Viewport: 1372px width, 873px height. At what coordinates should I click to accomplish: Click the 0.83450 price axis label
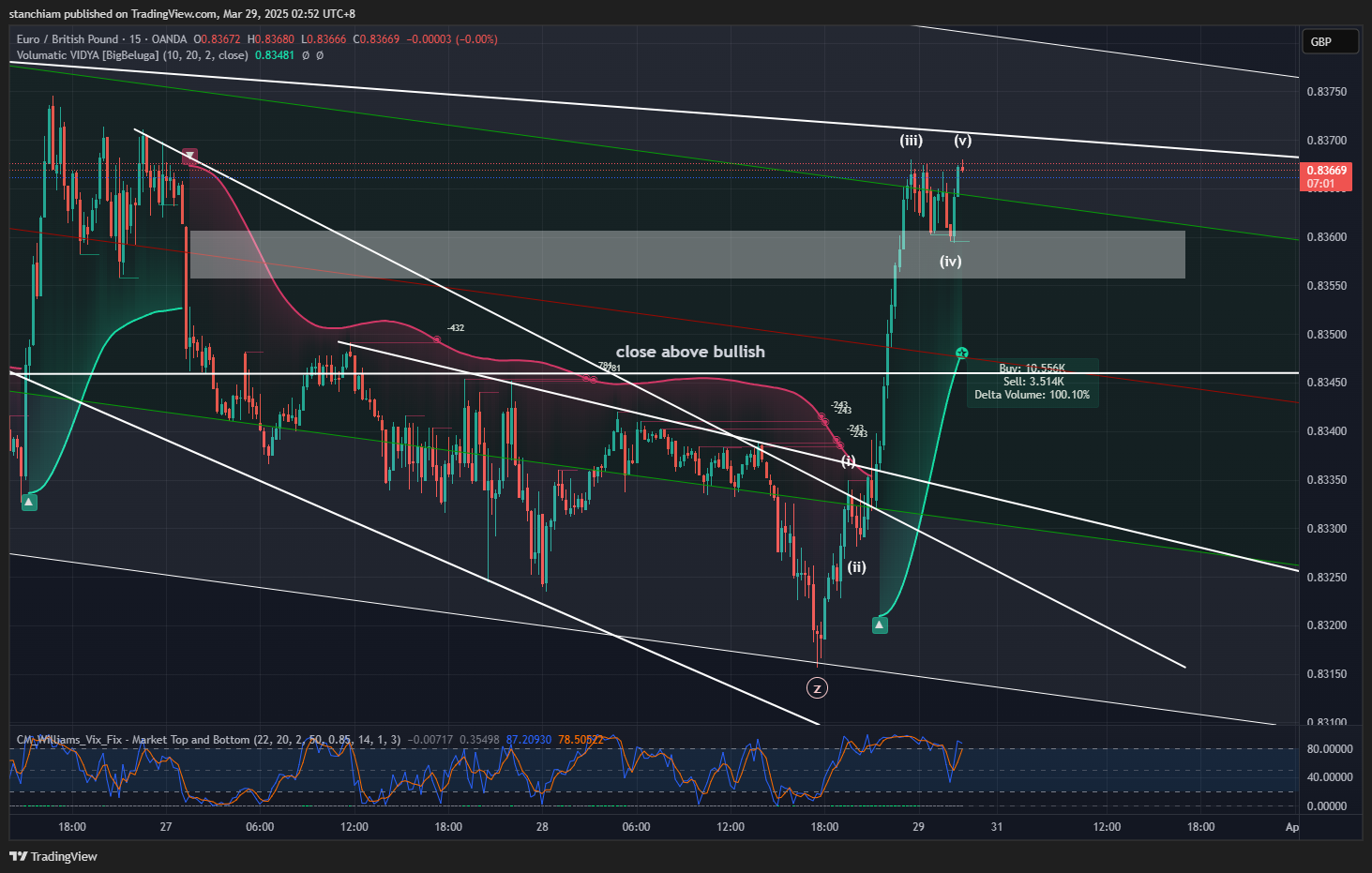[x=1327, y=383]
